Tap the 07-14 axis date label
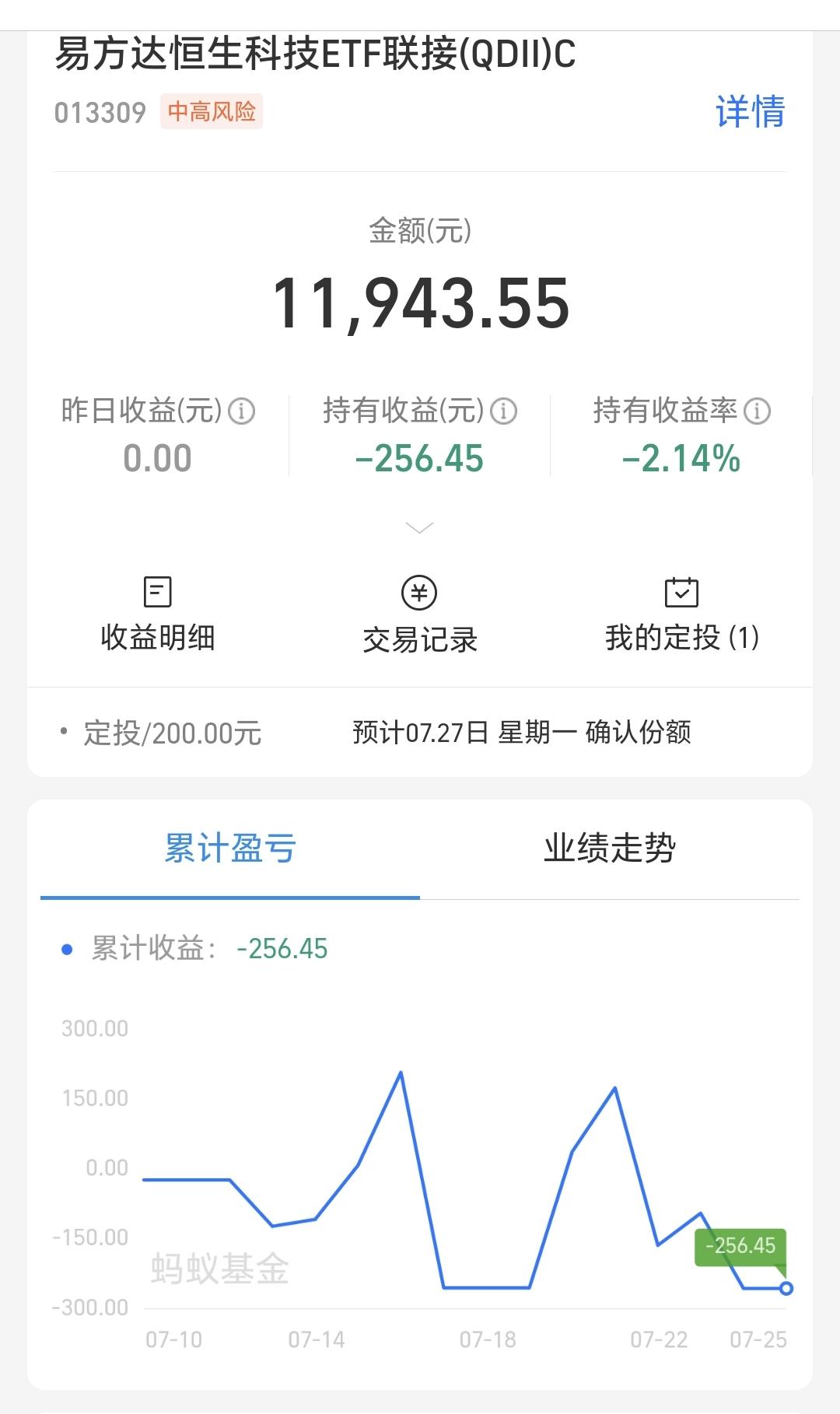The width and height of the screenshot is (840, 1414). click(x=317, y=1339)
